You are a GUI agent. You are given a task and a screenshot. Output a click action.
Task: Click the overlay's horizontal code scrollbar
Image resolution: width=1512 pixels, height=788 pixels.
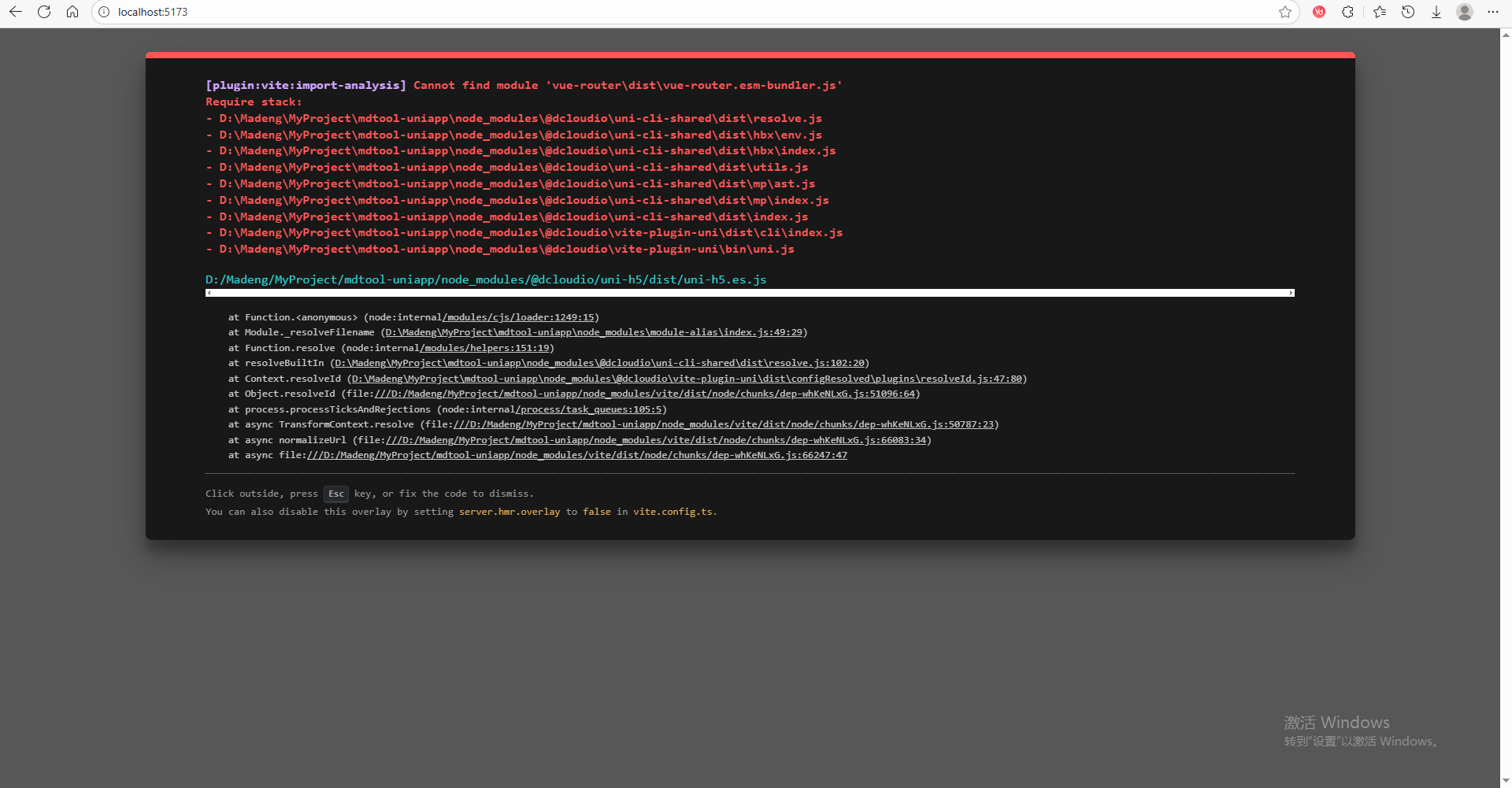click(749, 293)
